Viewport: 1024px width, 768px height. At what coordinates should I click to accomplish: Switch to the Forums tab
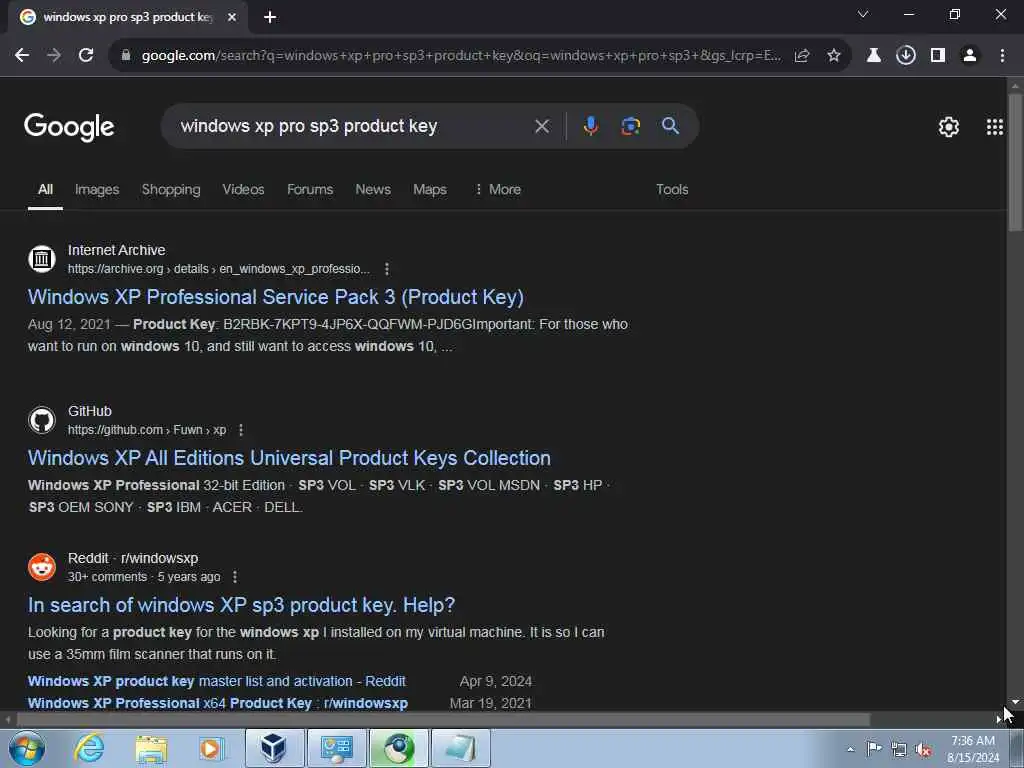(310, 189)
